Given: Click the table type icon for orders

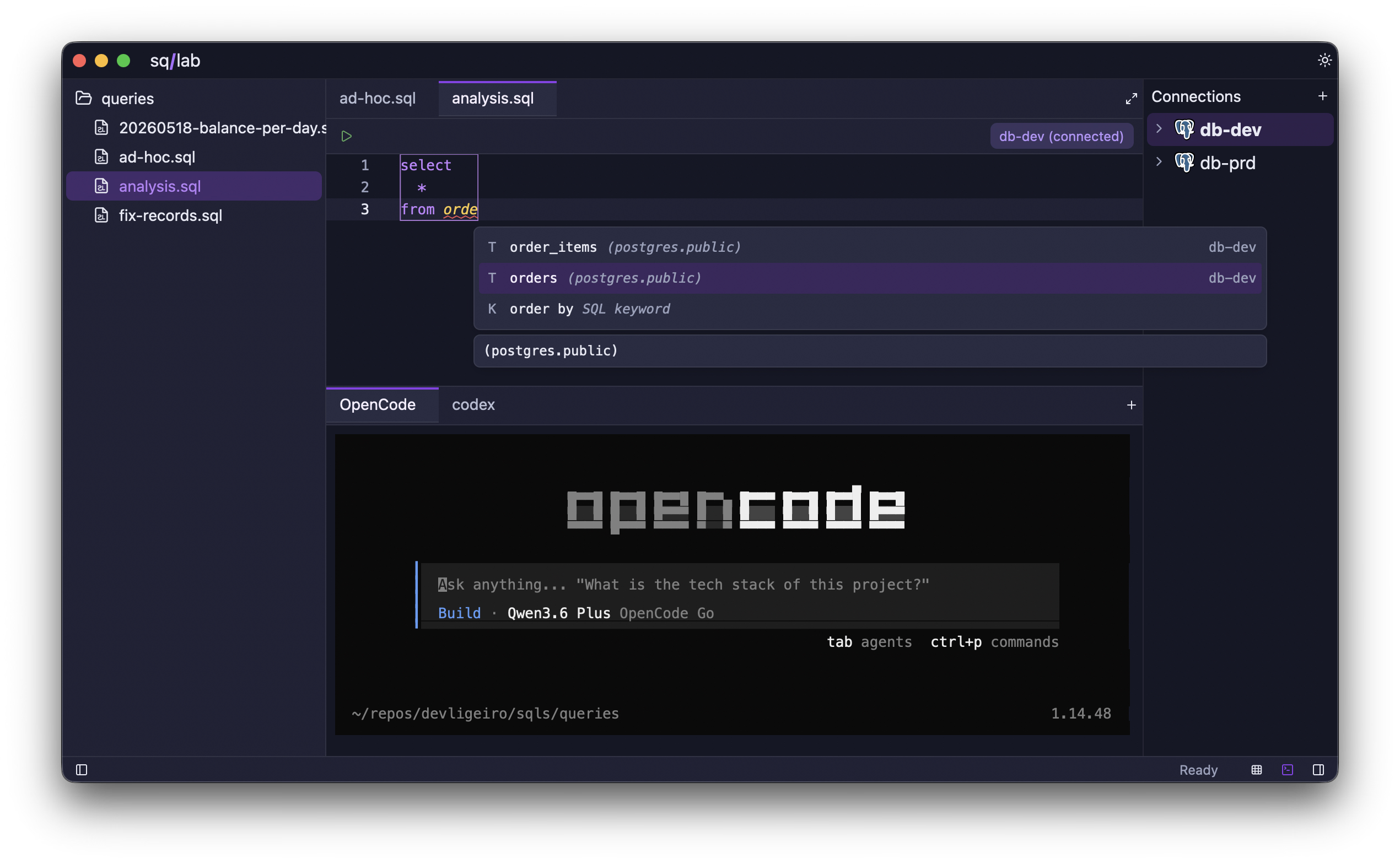Looking at the screenshot, I should pos(492,278).
